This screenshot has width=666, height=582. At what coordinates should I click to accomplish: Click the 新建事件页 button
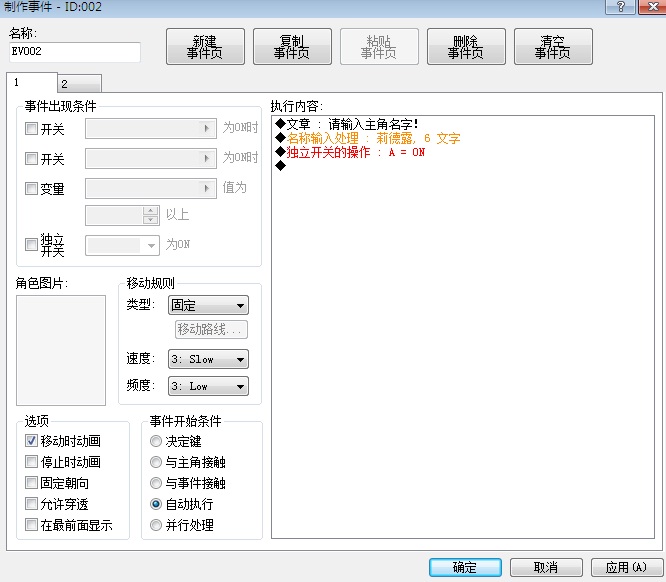point(205,47)
